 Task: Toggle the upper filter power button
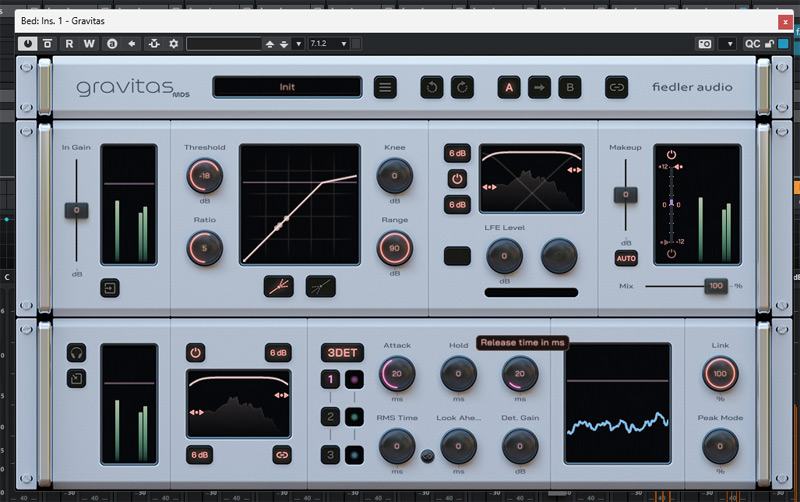point(456,180)
